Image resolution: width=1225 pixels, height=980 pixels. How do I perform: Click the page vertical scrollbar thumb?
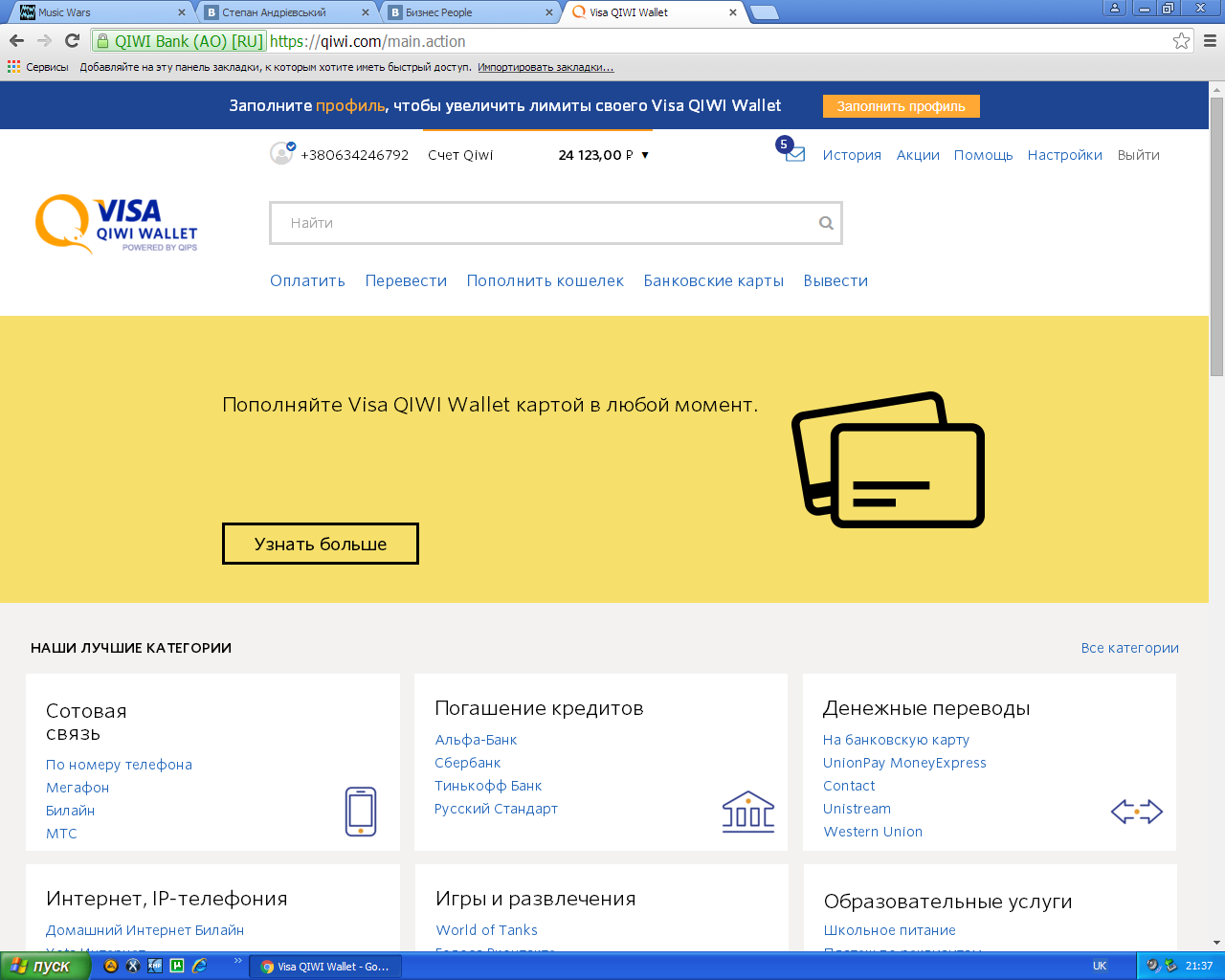point(1216,236)
